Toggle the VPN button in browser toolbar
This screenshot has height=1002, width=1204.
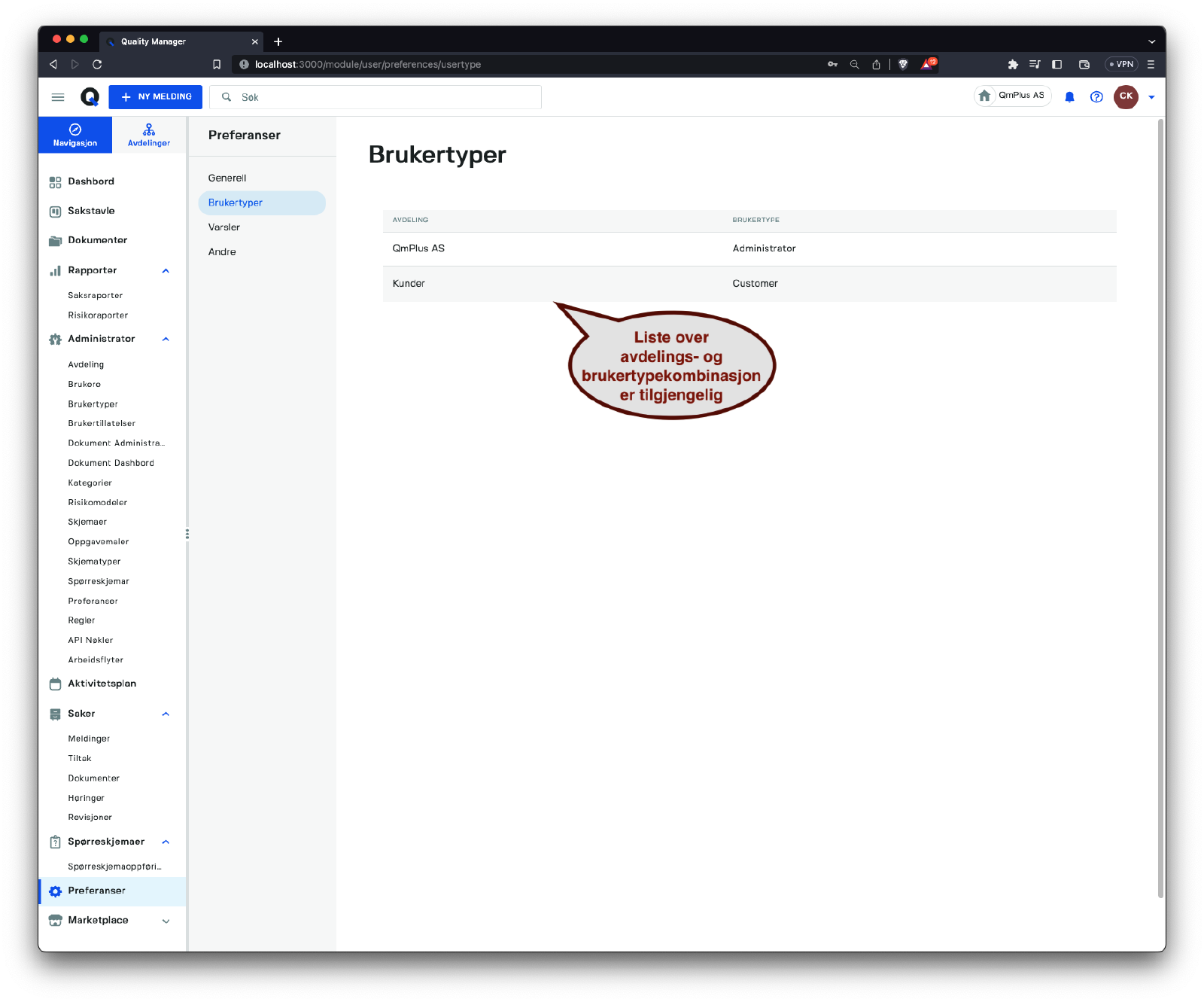(1121, 65)
